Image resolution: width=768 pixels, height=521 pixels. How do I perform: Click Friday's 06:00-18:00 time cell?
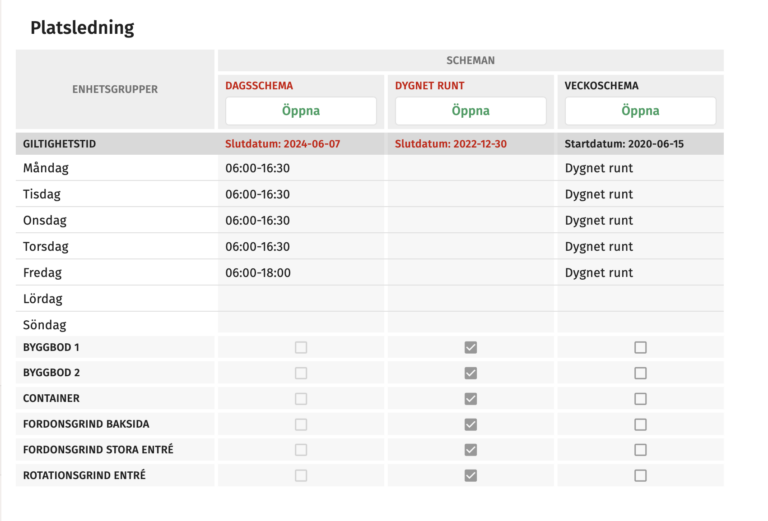coord(258,273)
